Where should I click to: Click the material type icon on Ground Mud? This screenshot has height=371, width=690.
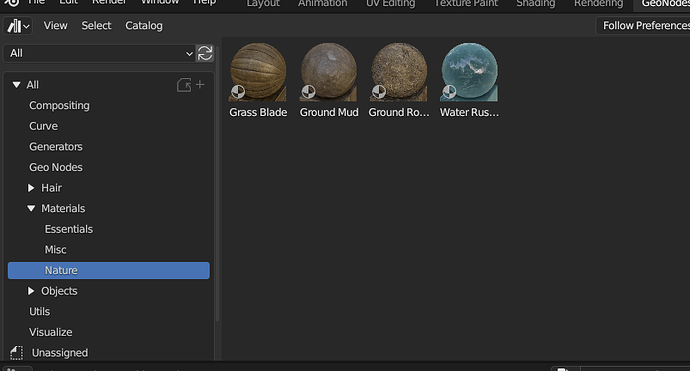308,92
